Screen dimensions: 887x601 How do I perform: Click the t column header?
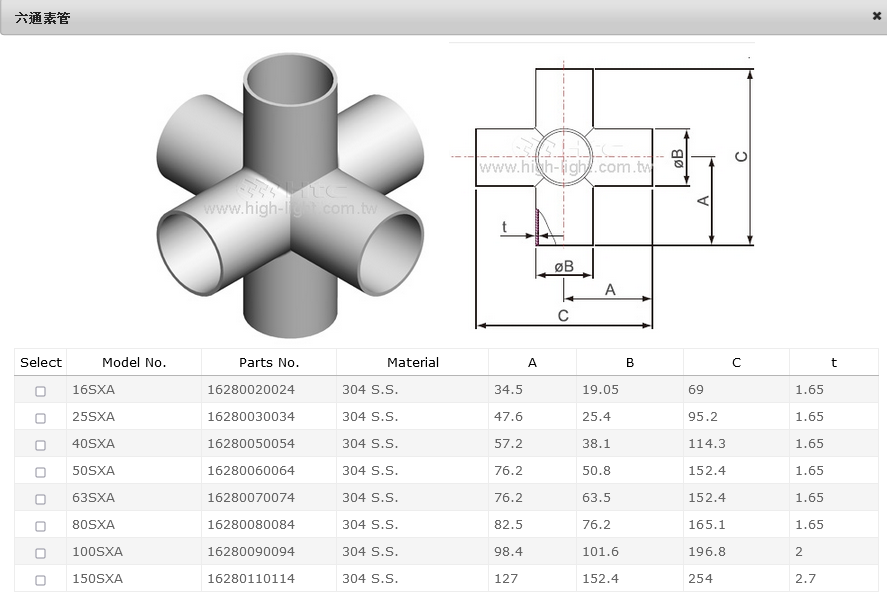[x=833, y=363]
